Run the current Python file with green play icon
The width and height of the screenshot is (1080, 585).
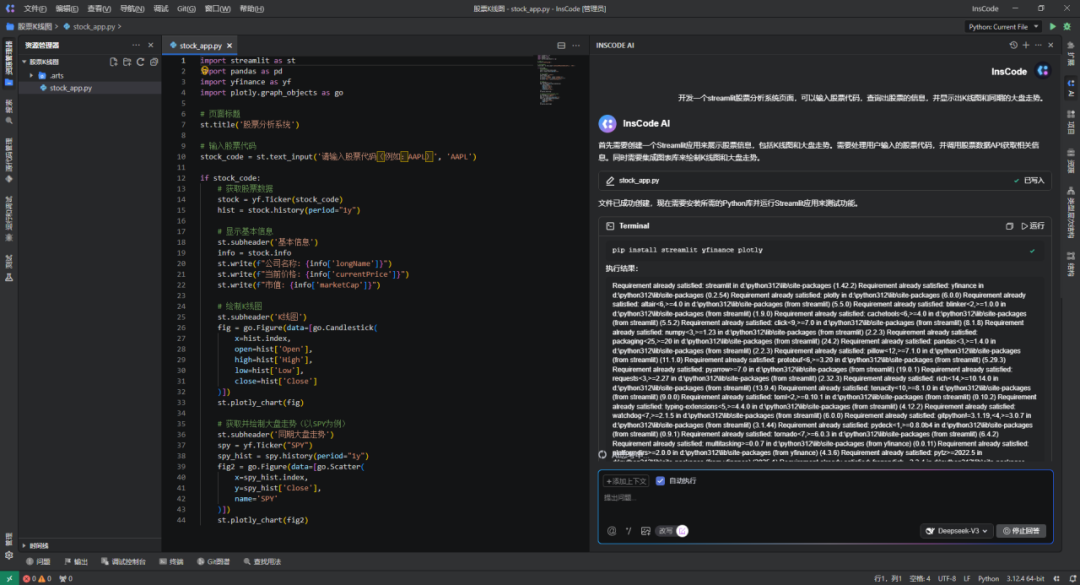pyautogui.click(x=1052, y=26)
